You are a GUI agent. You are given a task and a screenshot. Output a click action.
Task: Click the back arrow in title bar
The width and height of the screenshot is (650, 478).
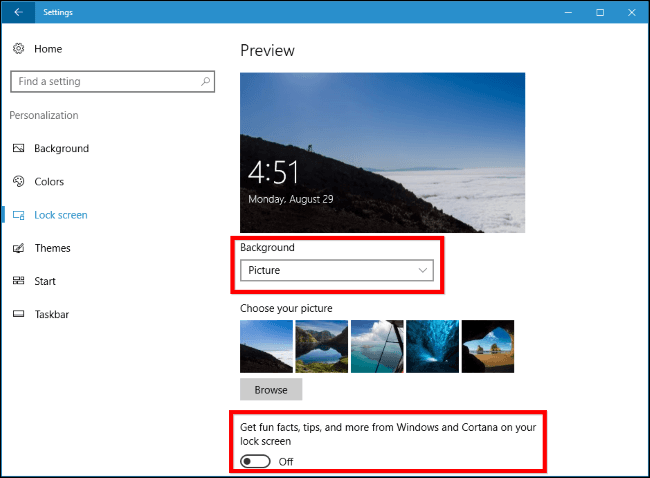[18, 12]
